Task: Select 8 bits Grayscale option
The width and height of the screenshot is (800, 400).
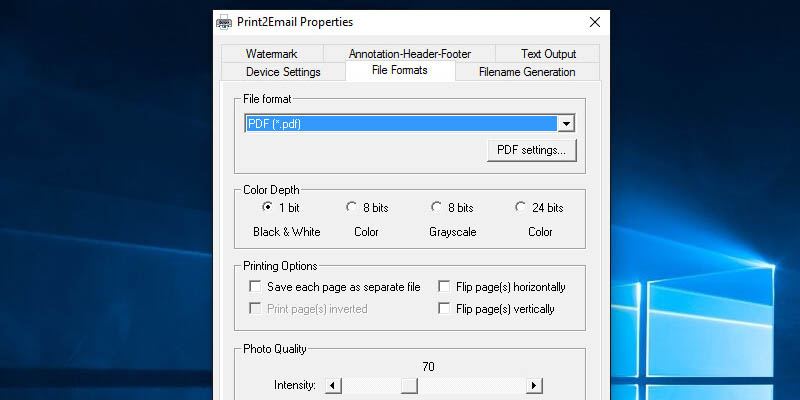Action: coord(436,208)
